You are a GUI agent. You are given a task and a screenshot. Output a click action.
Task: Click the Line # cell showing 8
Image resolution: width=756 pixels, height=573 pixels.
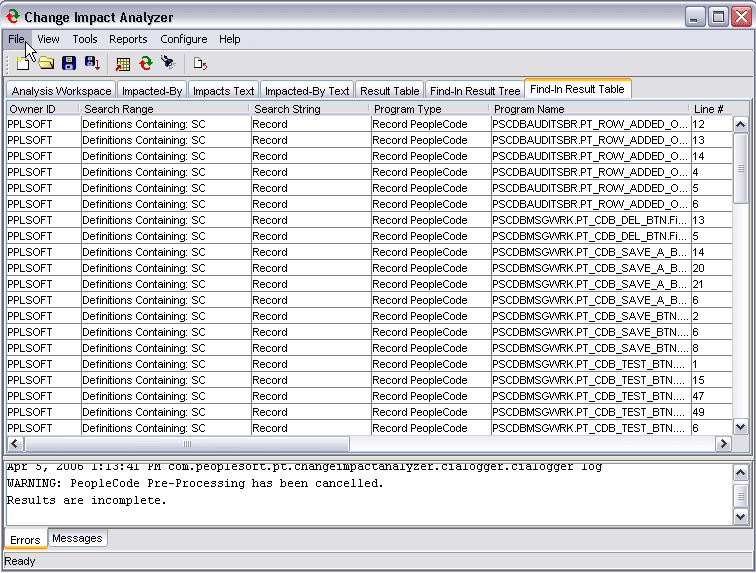click(711, 348)
